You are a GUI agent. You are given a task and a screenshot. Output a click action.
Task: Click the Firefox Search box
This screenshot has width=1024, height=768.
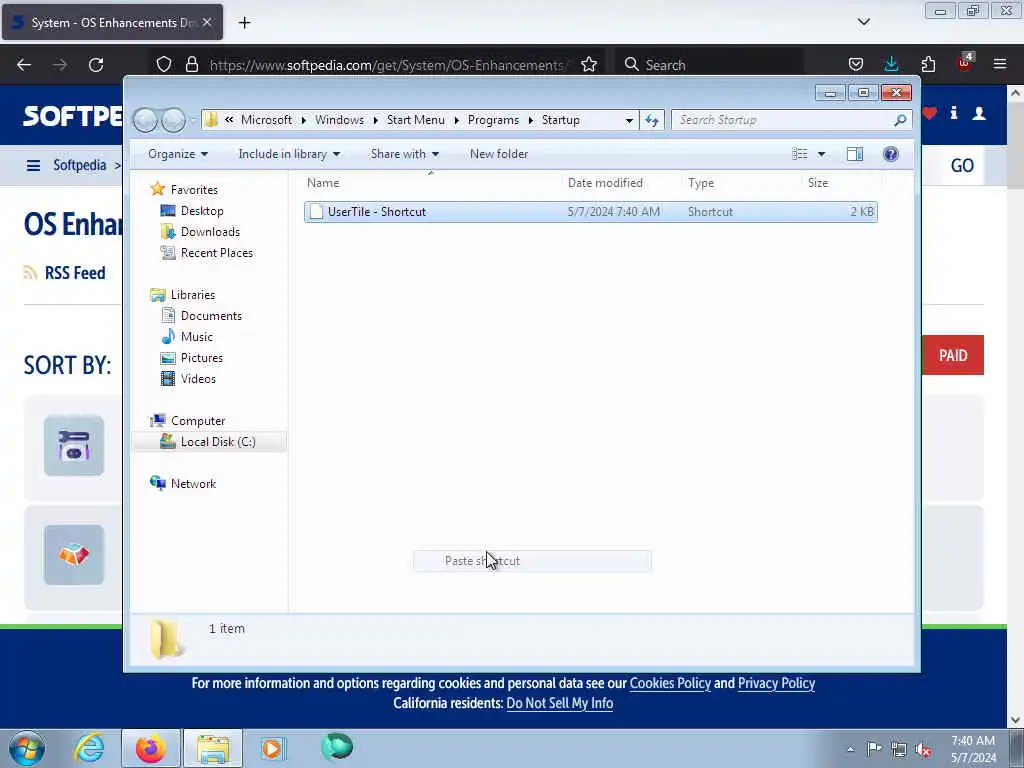pyautogui.click(x=709, y=65)
